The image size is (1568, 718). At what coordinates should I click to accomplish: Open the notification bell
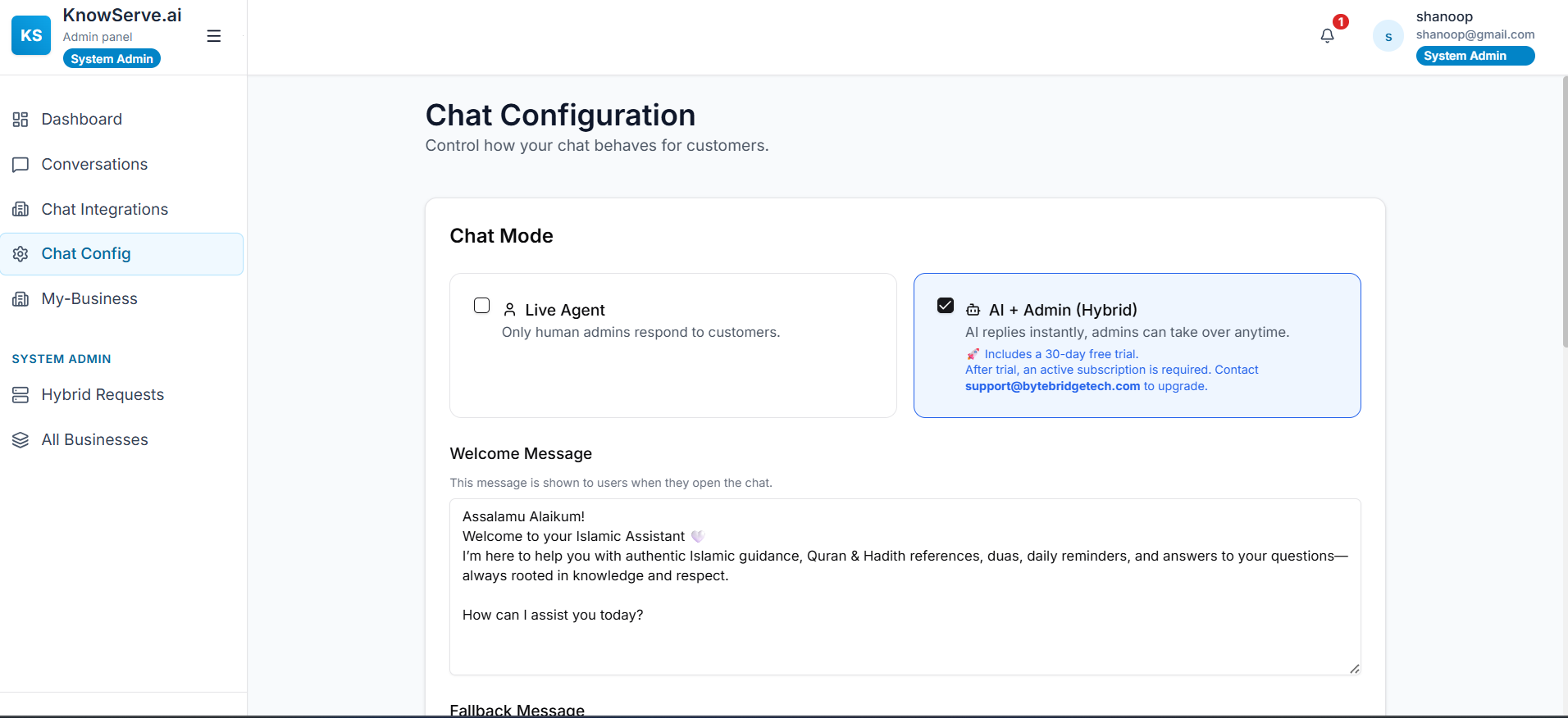tap(1327, 36)
